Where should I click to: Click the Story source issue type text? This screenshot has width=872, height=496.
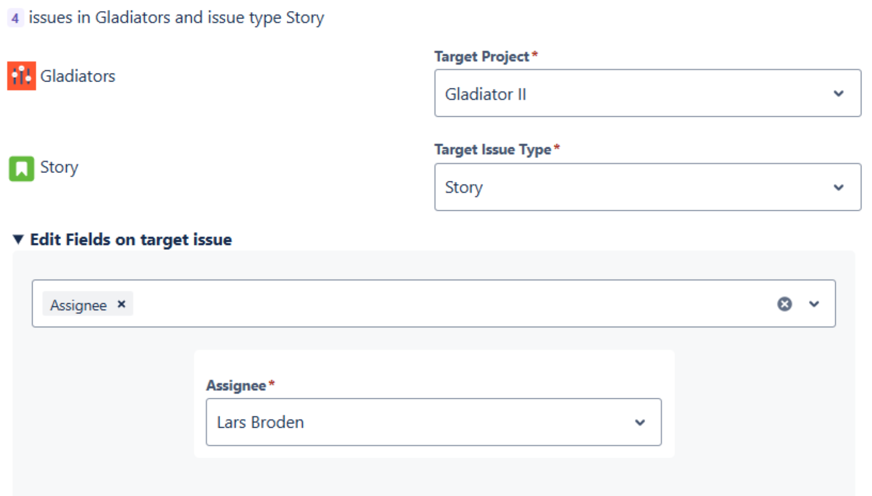tap(59, 168)
